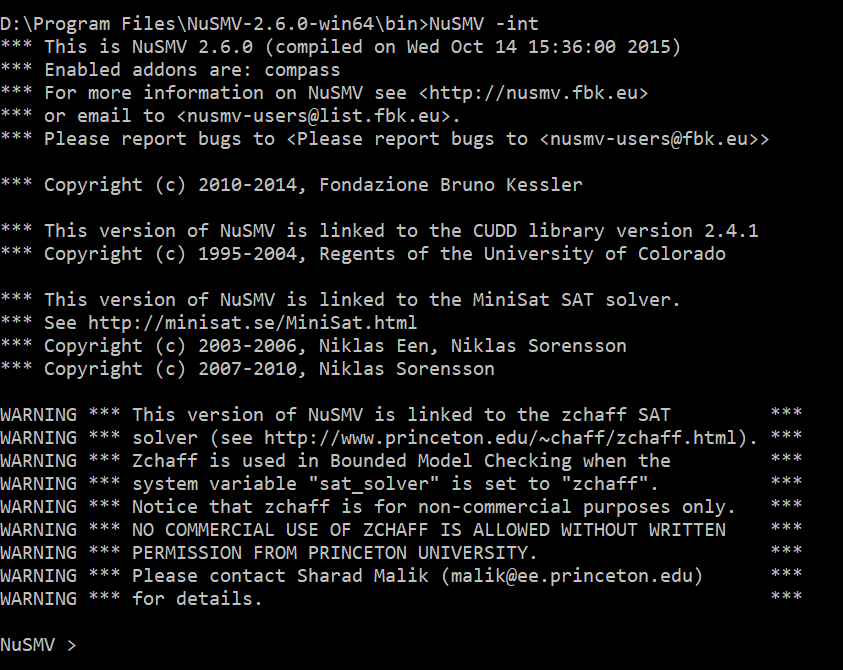Click the nusmv-users@fbk.eu bug report address
This screenshot has height=670, width=843.
(649, 139)
